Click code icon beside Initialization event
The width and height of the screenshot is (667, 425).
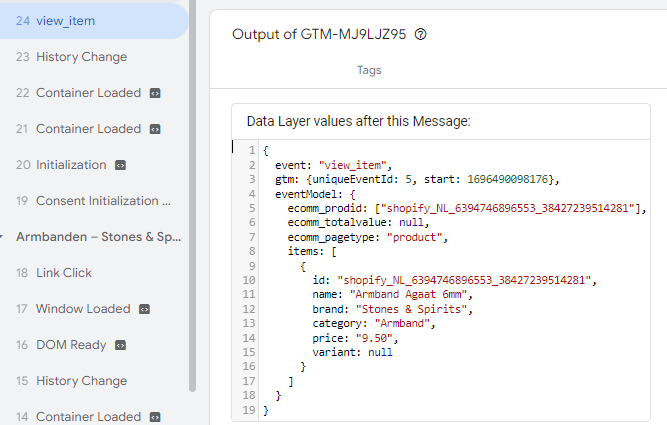point(120,165)
